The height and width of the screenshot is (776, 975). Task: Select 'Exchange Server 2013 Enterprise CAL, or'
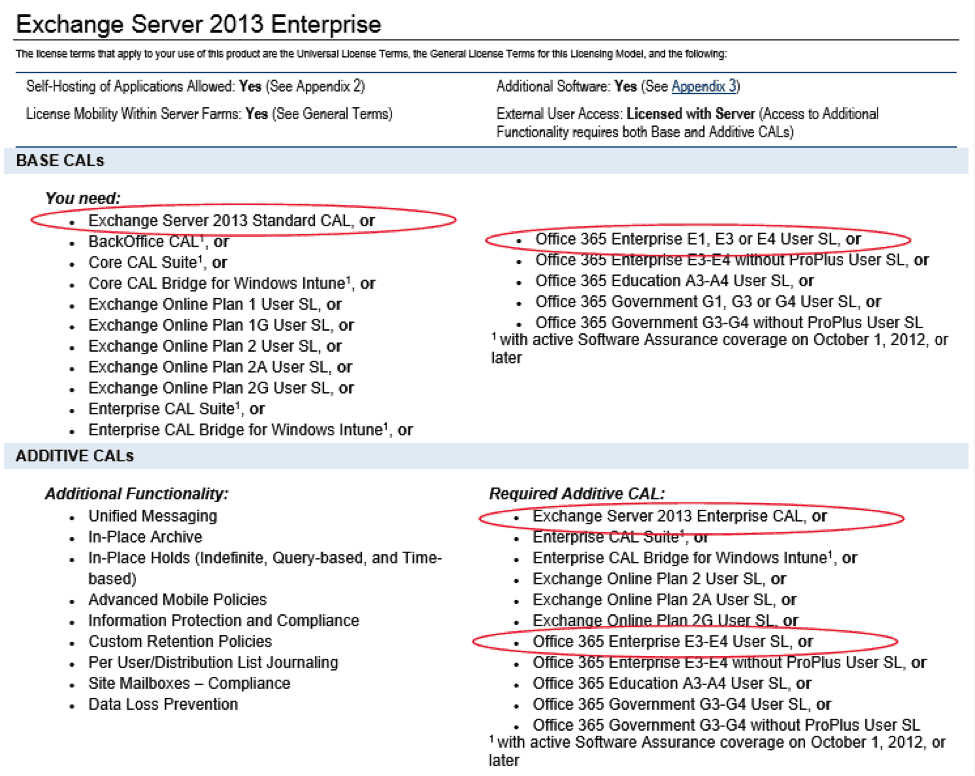(x=679, y=516)
